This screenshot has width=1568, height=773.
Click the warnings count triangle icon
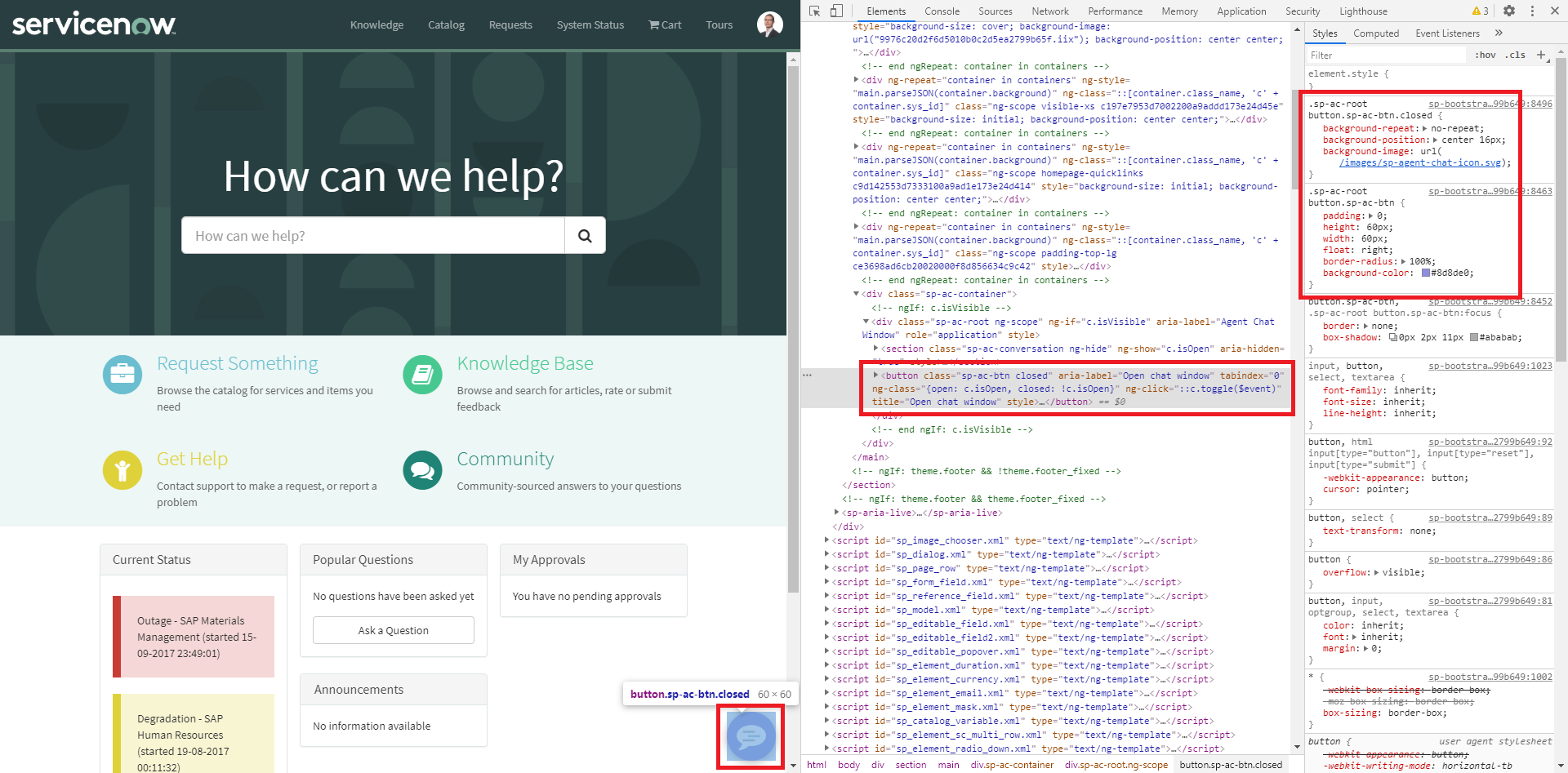1480,11
